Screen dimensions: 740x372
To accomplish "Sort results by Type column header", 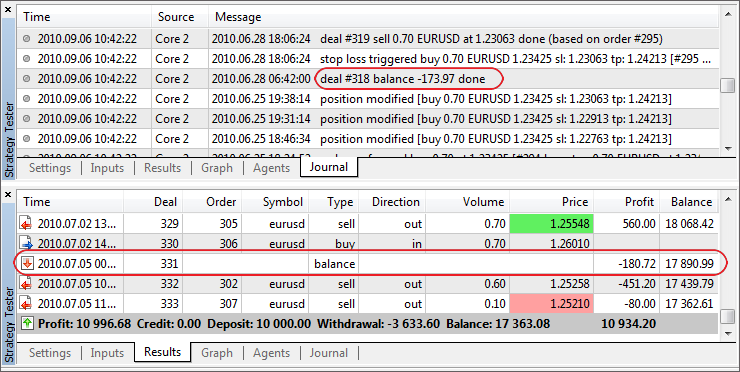I will tap(333, 202).
